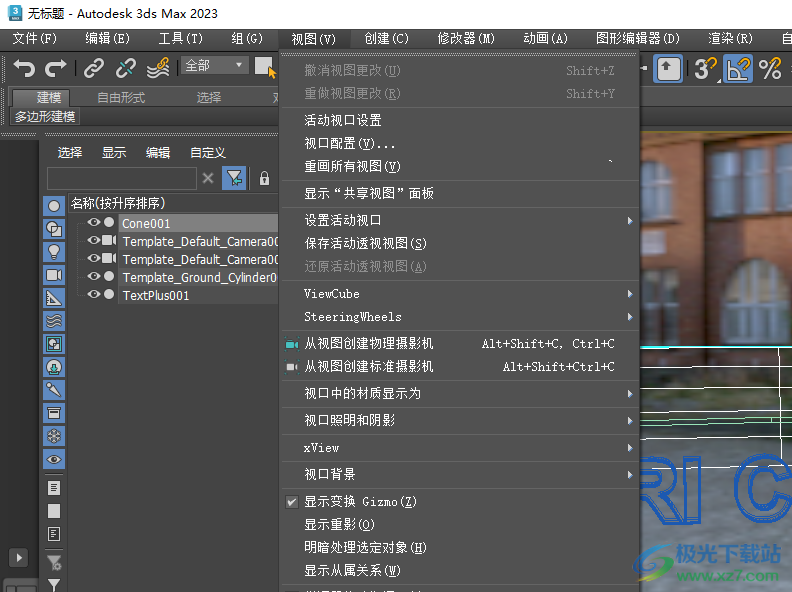Display hidden objects eye filter icon
Image resolution: width=792 pixels, height=592 pixels.
(x=54, y=459)
